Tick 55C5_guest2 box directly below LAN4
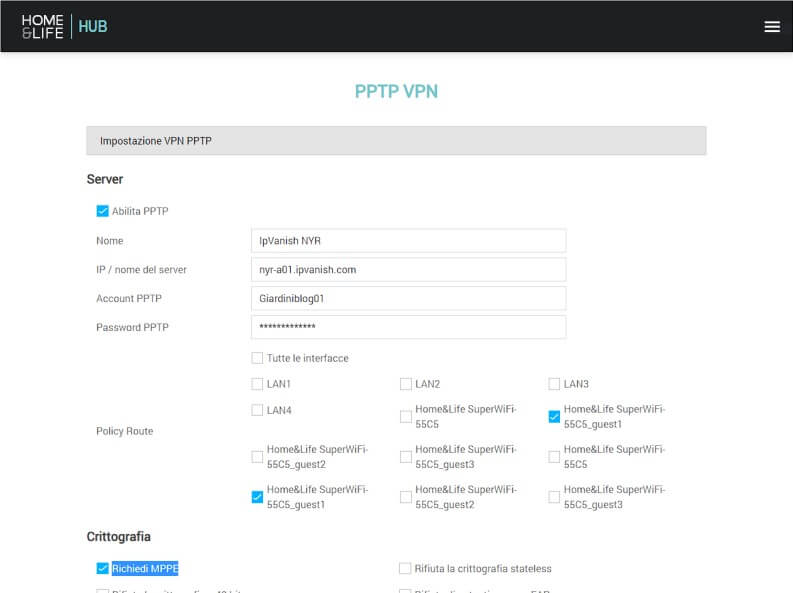Viewport: 793px width, 593px height. (x=257, y=457)
